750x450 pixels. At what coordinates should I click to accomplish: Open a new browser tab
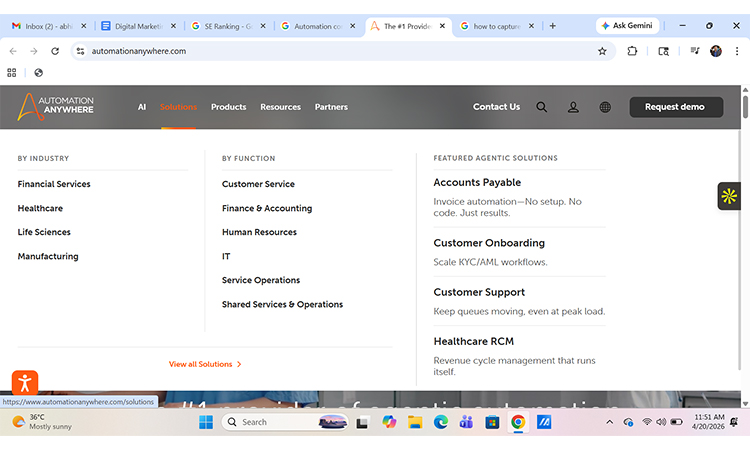coord(552,26)
